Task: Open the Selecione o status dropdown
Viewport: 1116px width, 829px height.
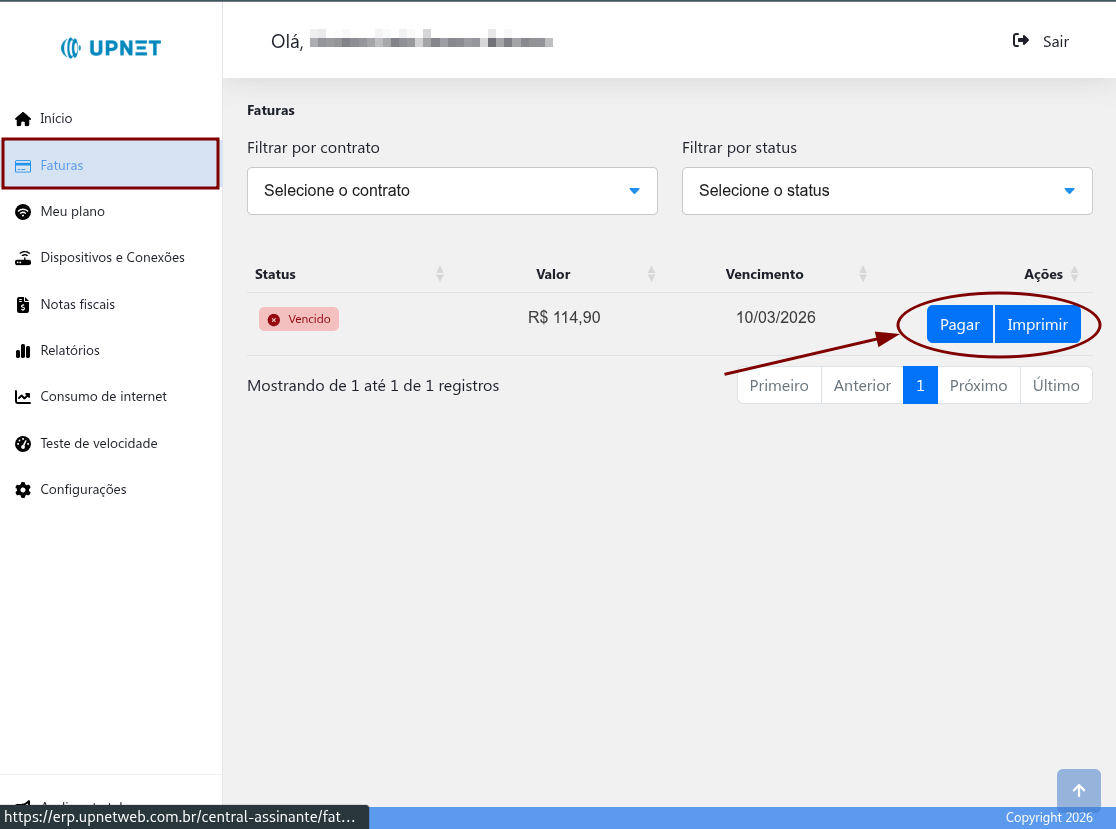Action: coord(886,191)
